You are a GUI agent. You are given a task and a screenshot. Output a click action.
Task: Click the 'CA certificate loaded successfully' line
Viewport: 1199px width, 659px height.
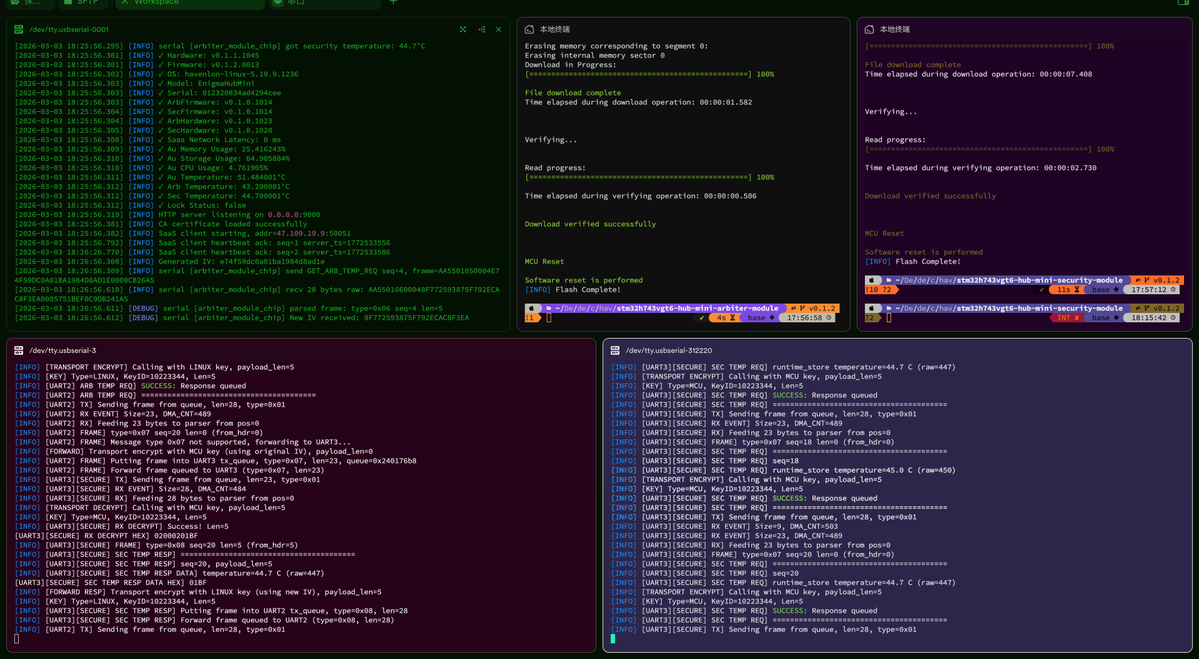pyautogui.click(x=161, y=224)
